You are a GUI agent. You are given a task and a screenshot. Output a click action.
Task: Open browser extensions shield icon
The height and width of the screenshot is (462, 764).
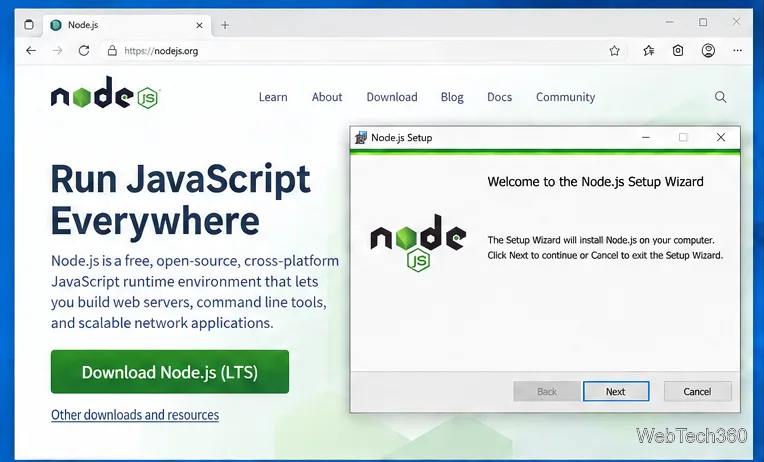[x=678, y=51]
